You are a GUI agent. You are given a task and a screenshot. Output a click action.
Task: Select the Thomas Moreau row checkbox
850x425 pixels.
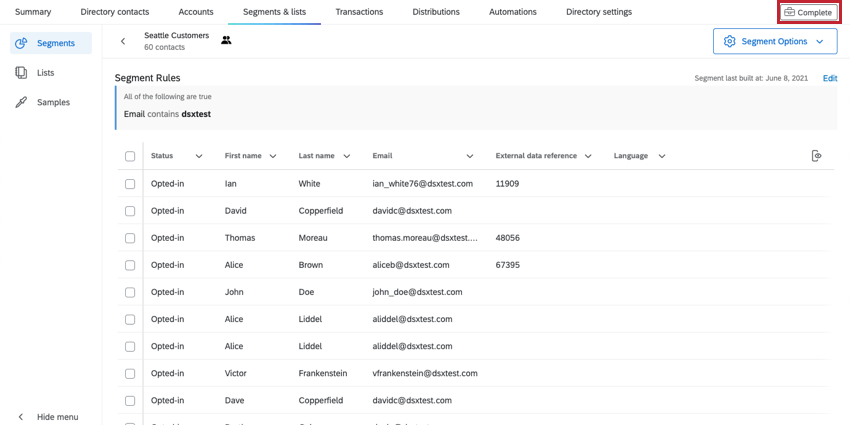[130, 238]
